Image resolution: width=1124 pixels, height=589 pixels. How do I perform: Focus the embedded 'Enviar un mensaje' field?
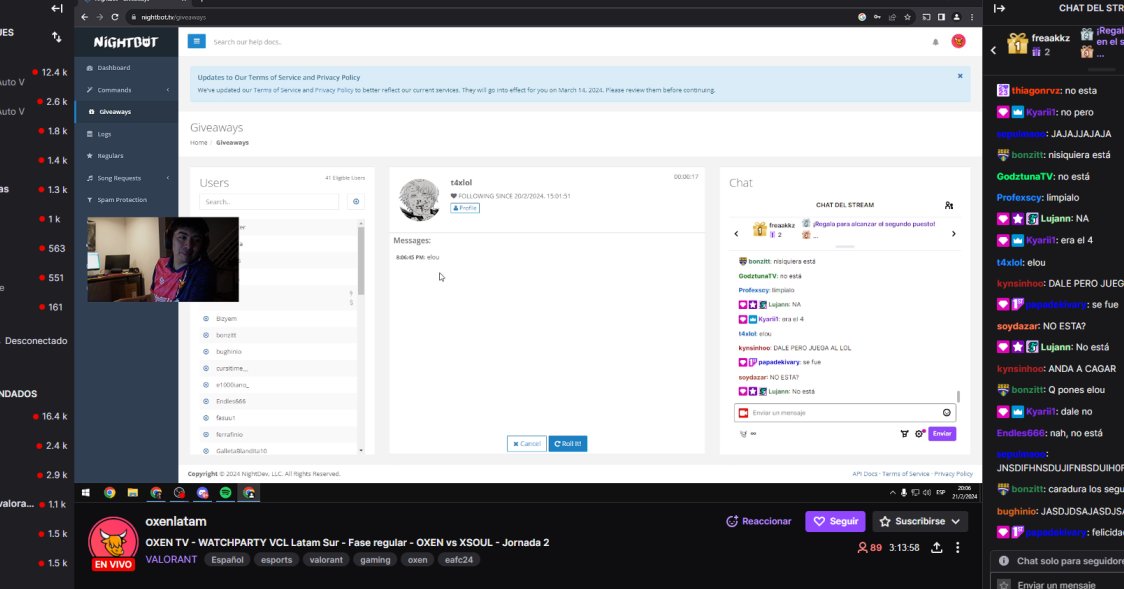(x=844, y=413)
